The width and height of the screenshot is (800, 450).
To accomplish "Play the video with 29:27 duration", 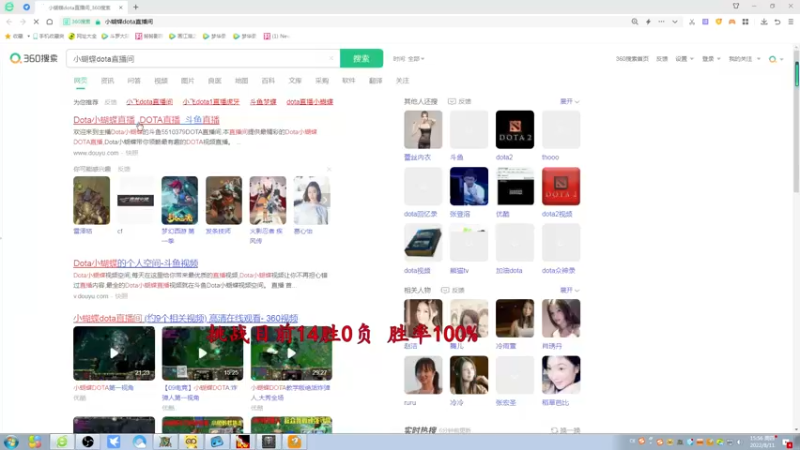I will (291, 353).
